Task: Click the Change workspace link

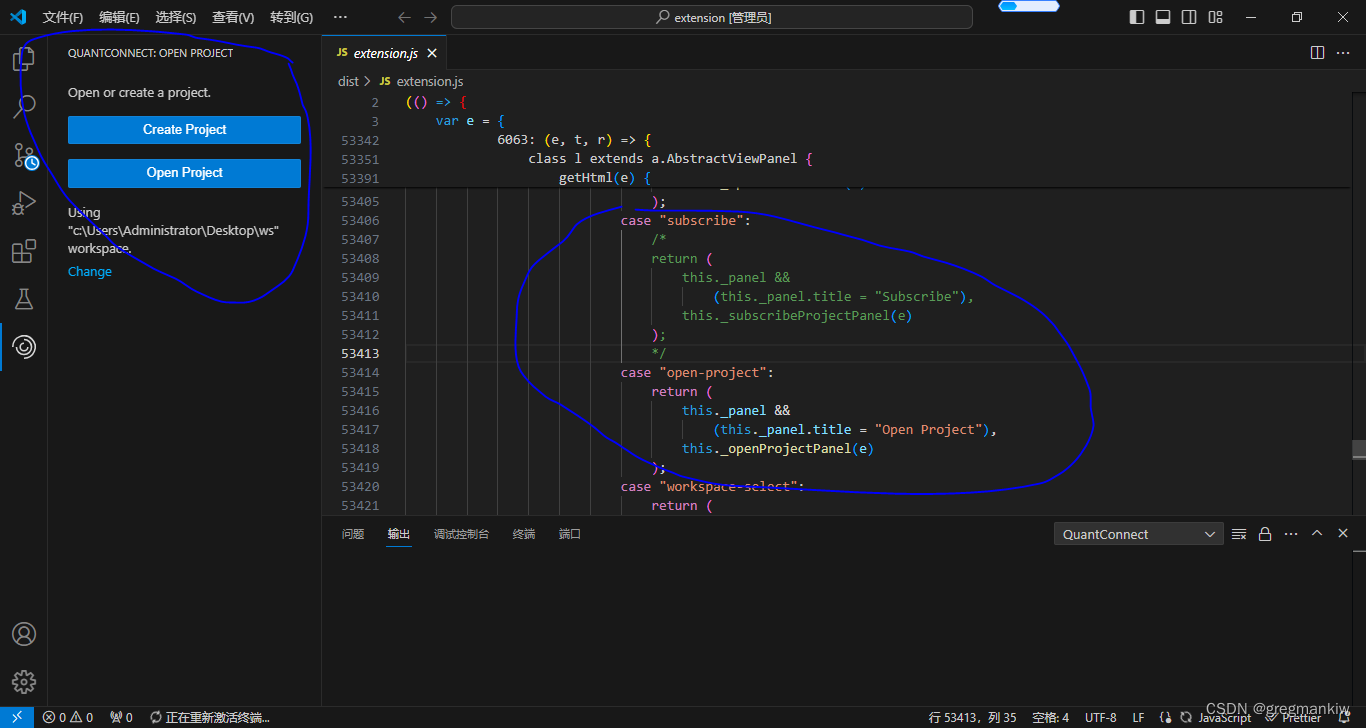Action: tap(90, 271)
